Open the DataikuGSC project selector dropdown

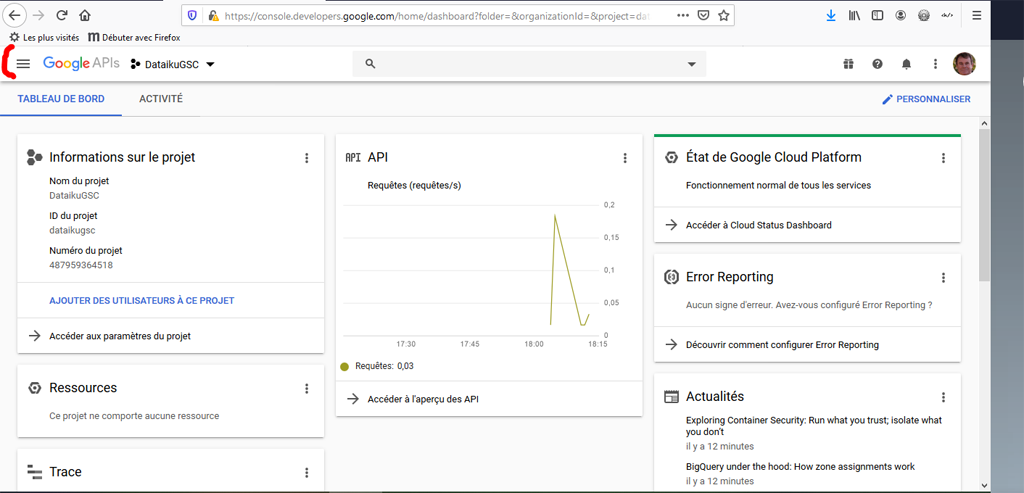(173, 64)
